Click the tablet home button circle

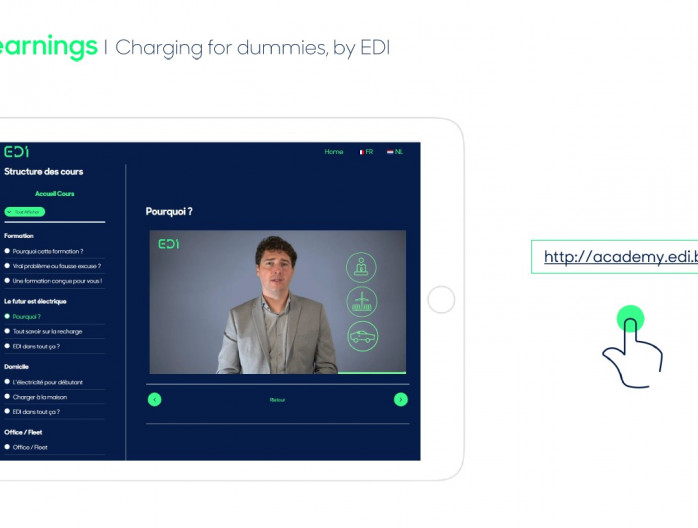click(x=441, y=300)
